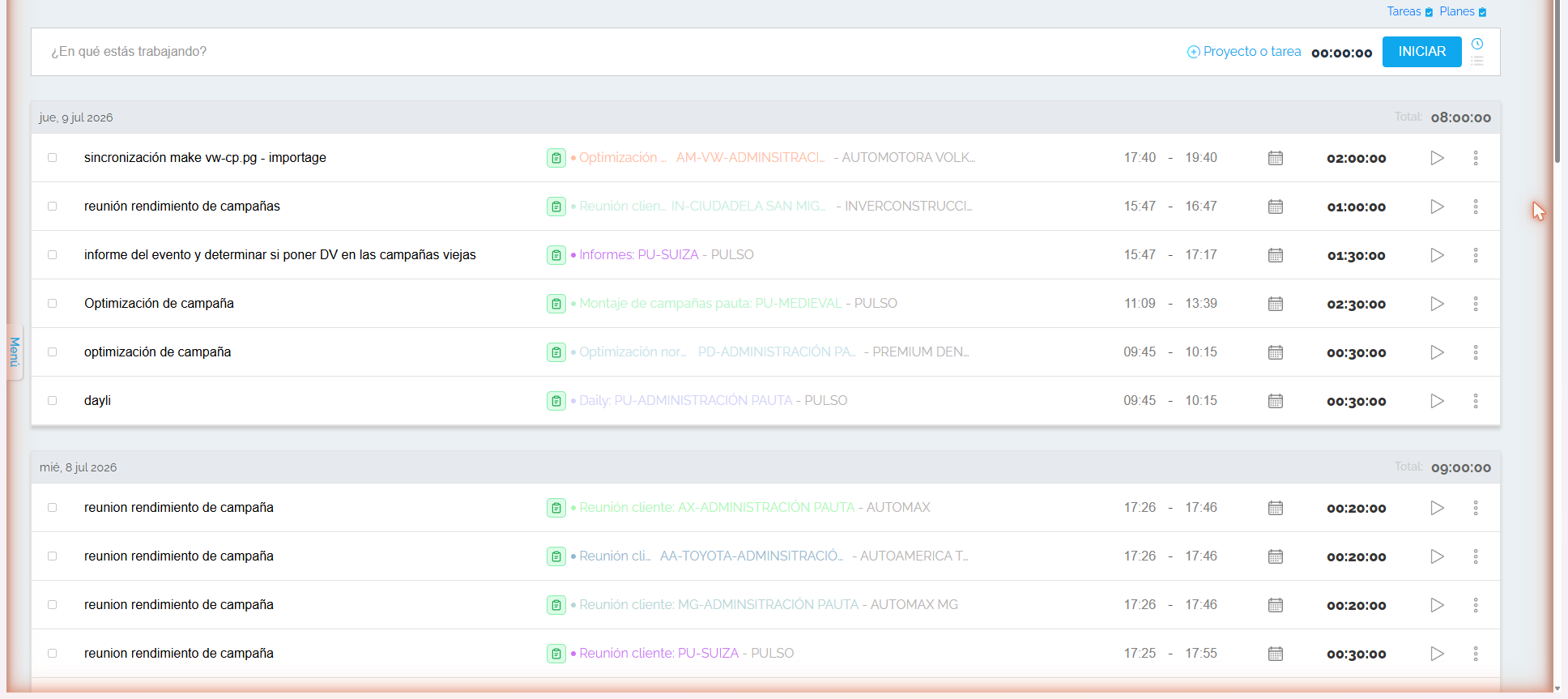Select checkbox for AUTOMAX reunion entry
The width and height of the screenshot is (1568, 699).
click(x=52, y=508)
